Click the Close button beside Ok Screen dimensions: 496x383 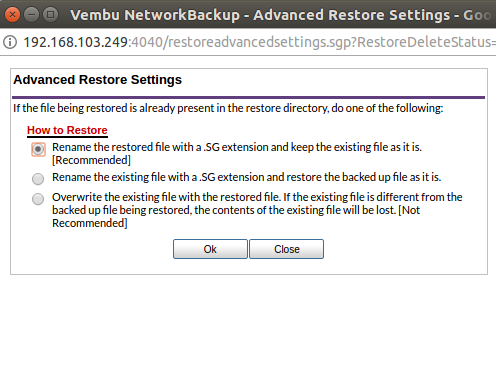click(x=286, y=249)
